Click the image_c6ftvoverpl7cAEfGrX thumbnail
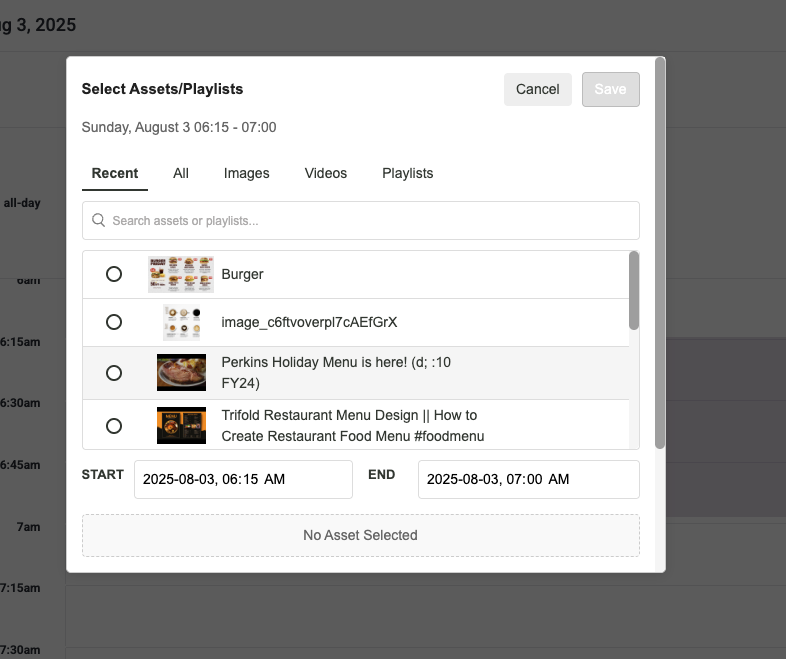 [x=181, y=322]
